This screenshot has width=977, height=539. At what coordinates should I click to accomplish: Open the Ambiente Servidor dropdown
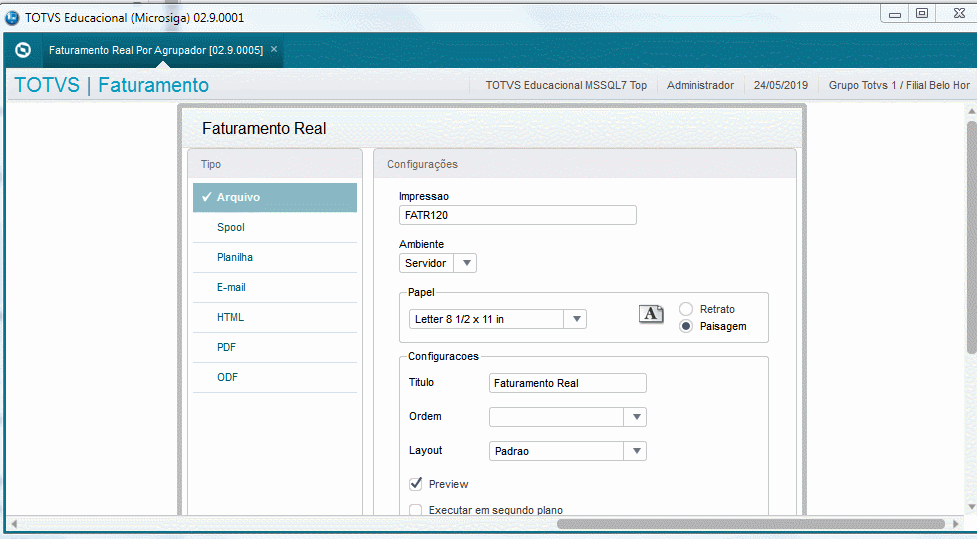(438, 263)
